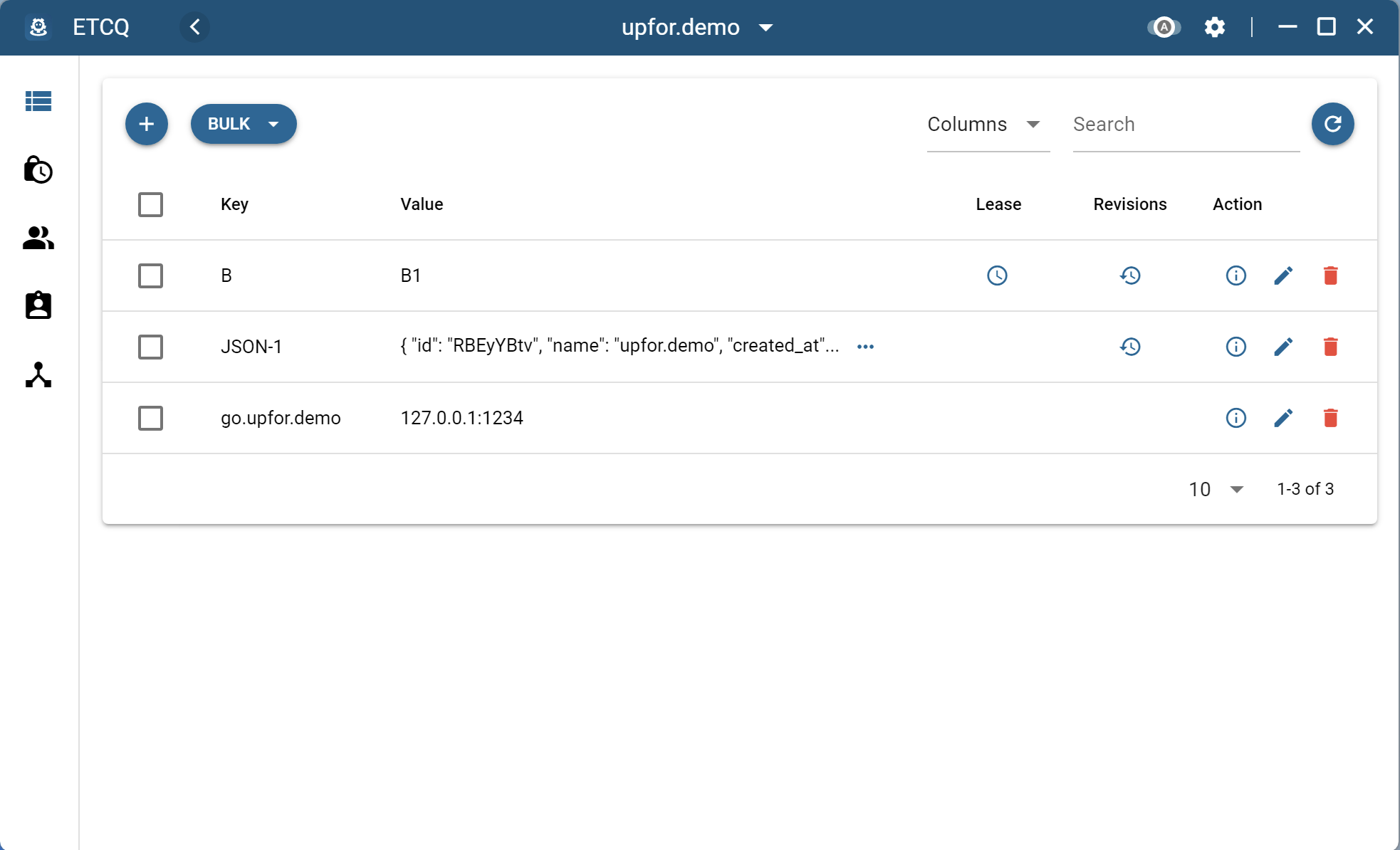Delete the go.upfor.demo key
This screenshot has height=850, width=1400.
point(1330,418)
